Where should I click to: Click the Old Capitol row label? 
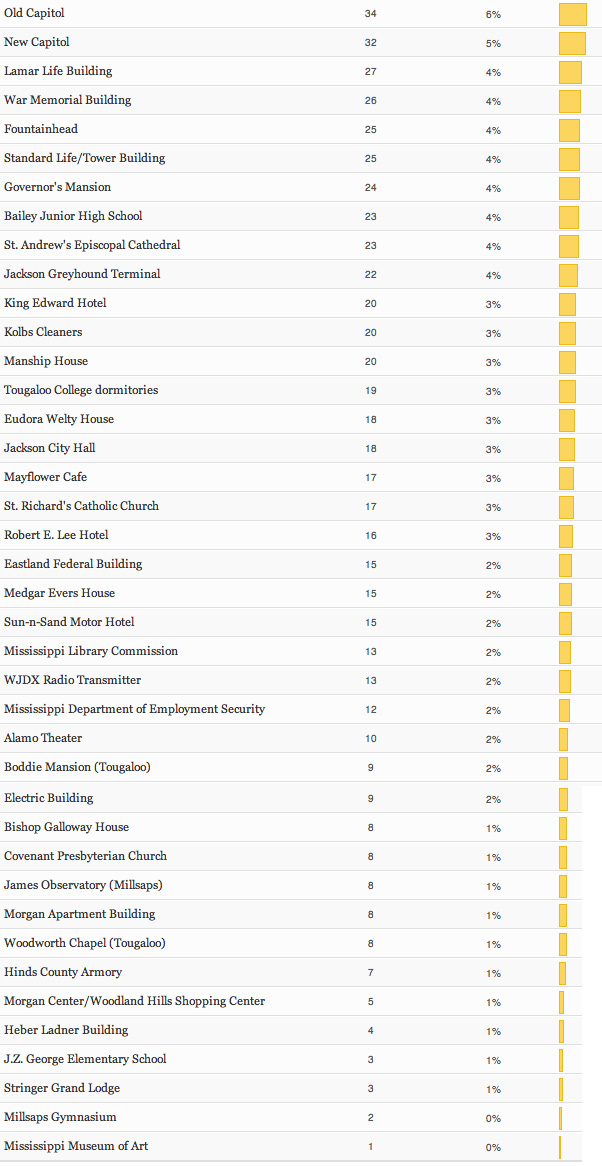click(x=34, y=13)
